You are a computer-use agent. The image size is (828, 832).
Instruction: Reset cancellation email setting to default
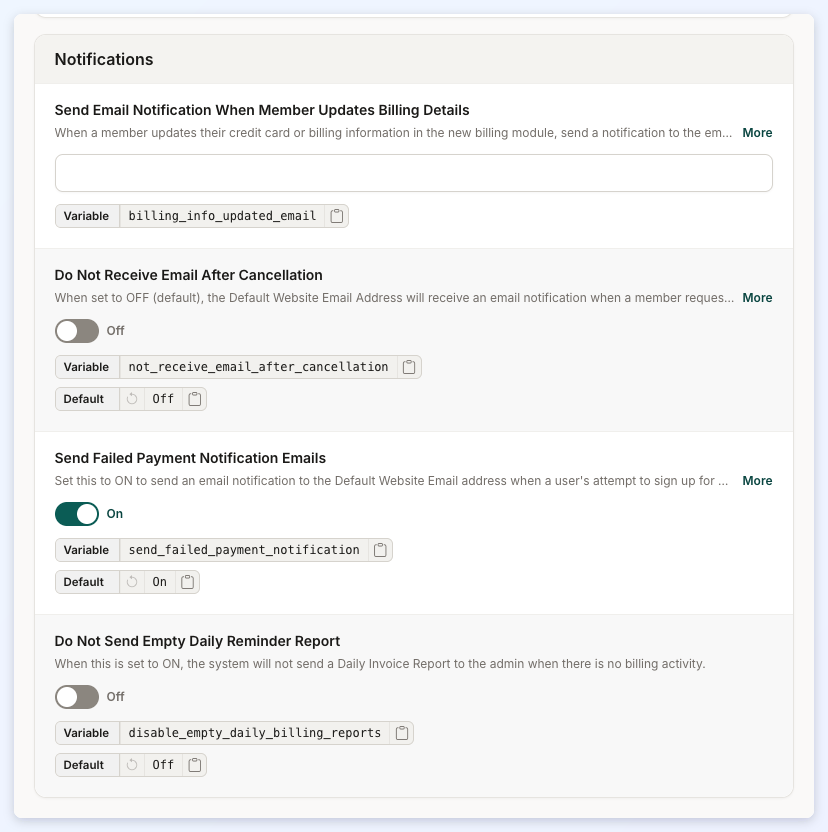point(132,399)
